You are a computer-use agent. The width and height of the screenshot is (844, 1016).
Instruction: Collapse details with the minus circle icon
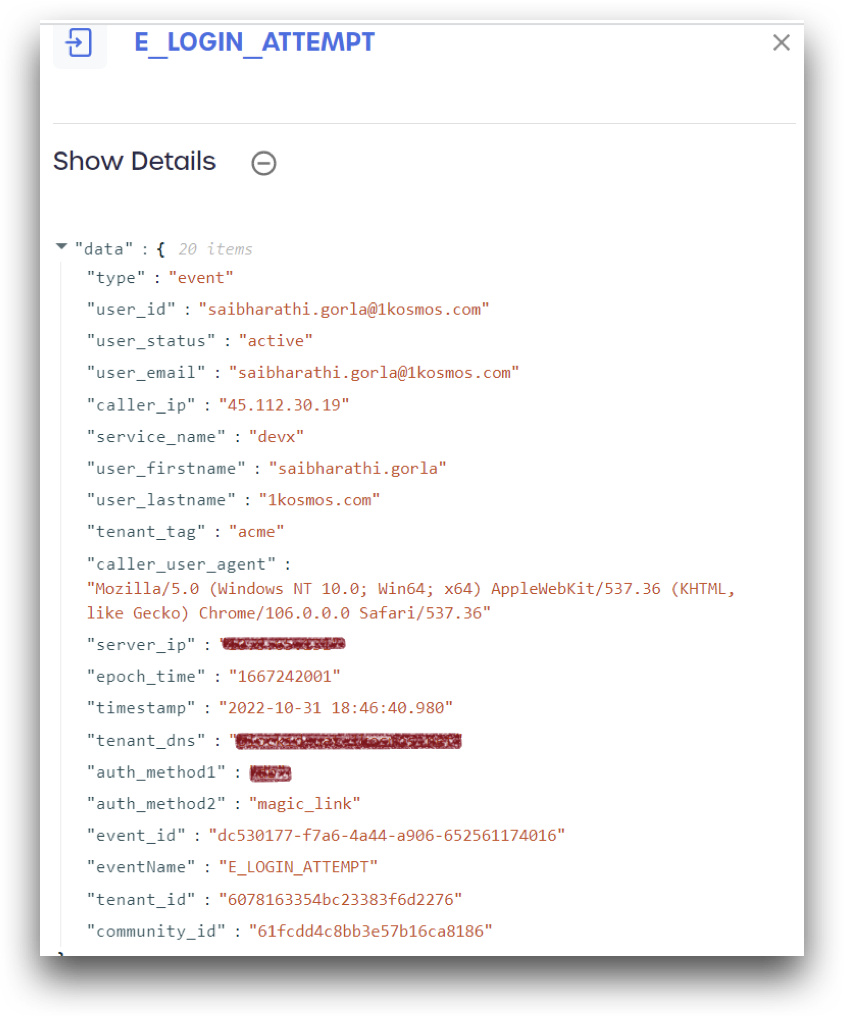(264, 163)
